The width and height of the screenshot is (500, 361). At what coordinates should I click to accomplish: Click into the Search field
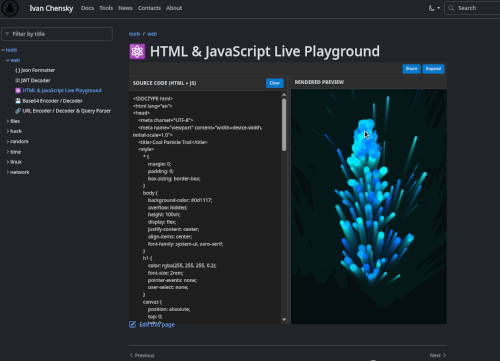pyautogui.click(x=472, y=8)
